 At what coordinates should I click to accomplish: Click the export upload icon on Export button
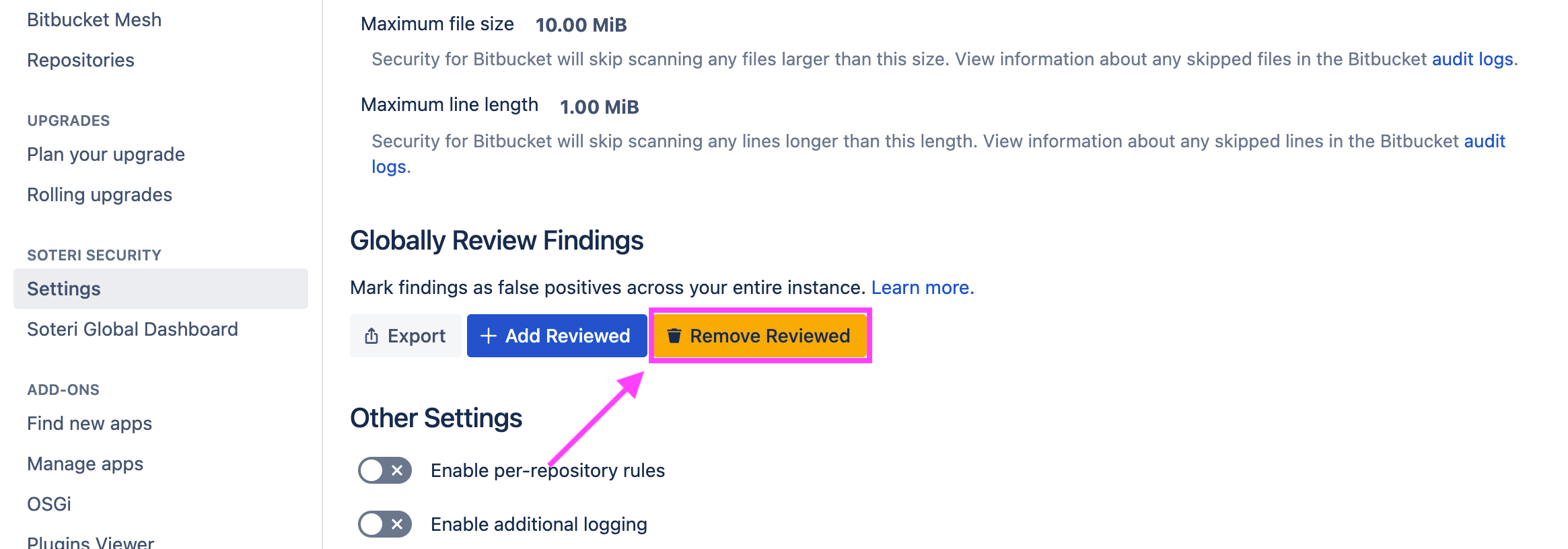(x=371, y=335)
